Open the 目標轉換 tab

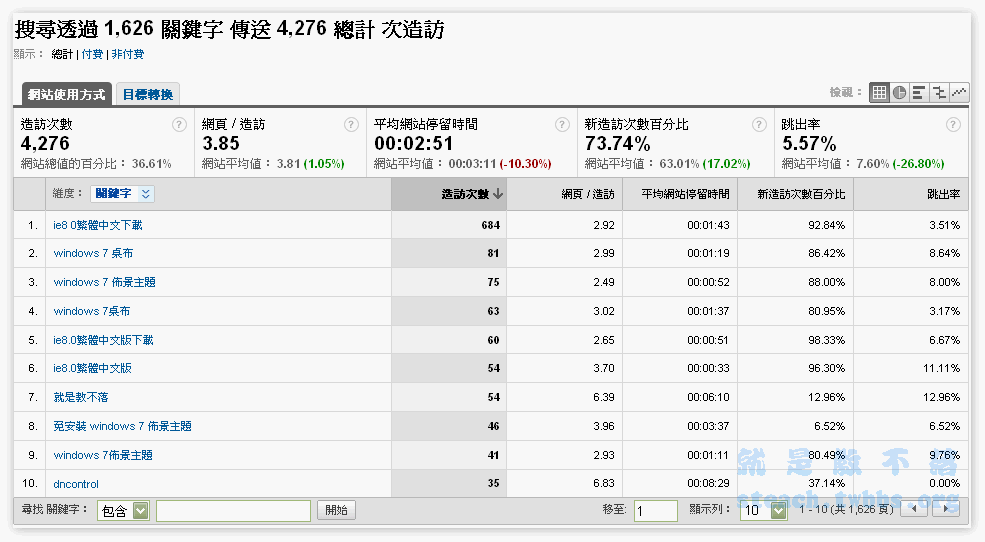pyautogui.click(x=148, y=94)
